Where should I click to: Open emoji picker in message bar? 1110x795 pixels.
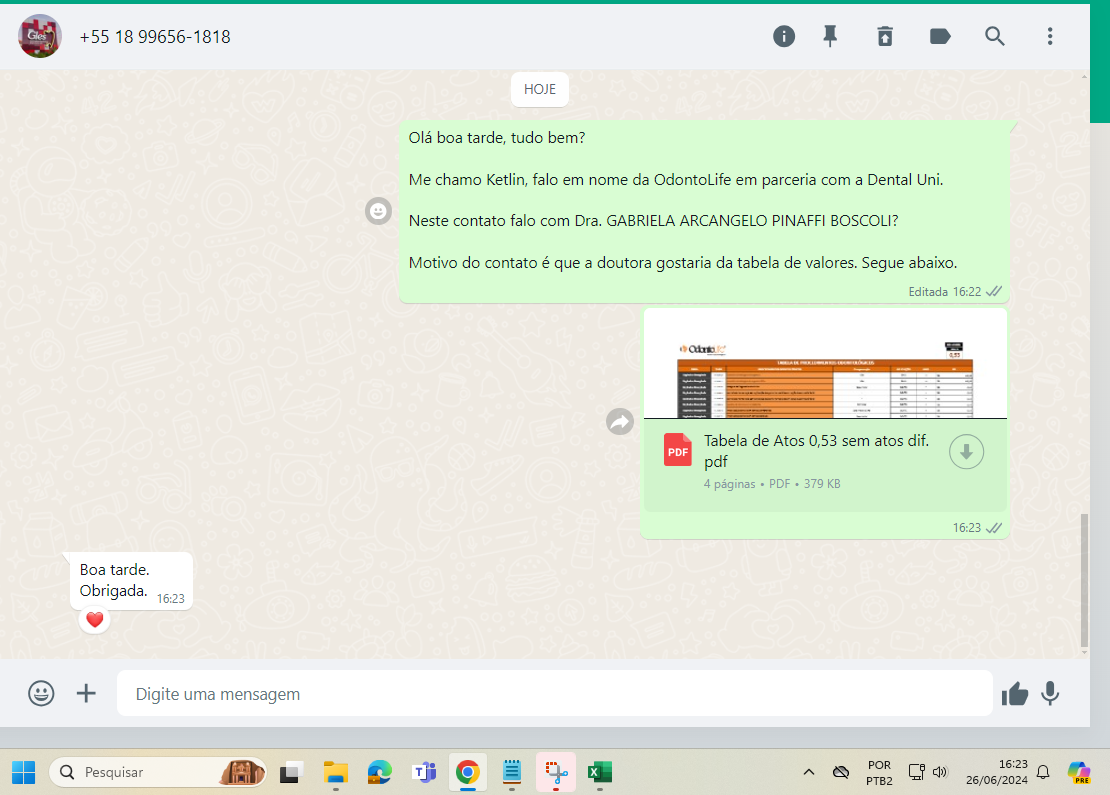coord(41,693)
